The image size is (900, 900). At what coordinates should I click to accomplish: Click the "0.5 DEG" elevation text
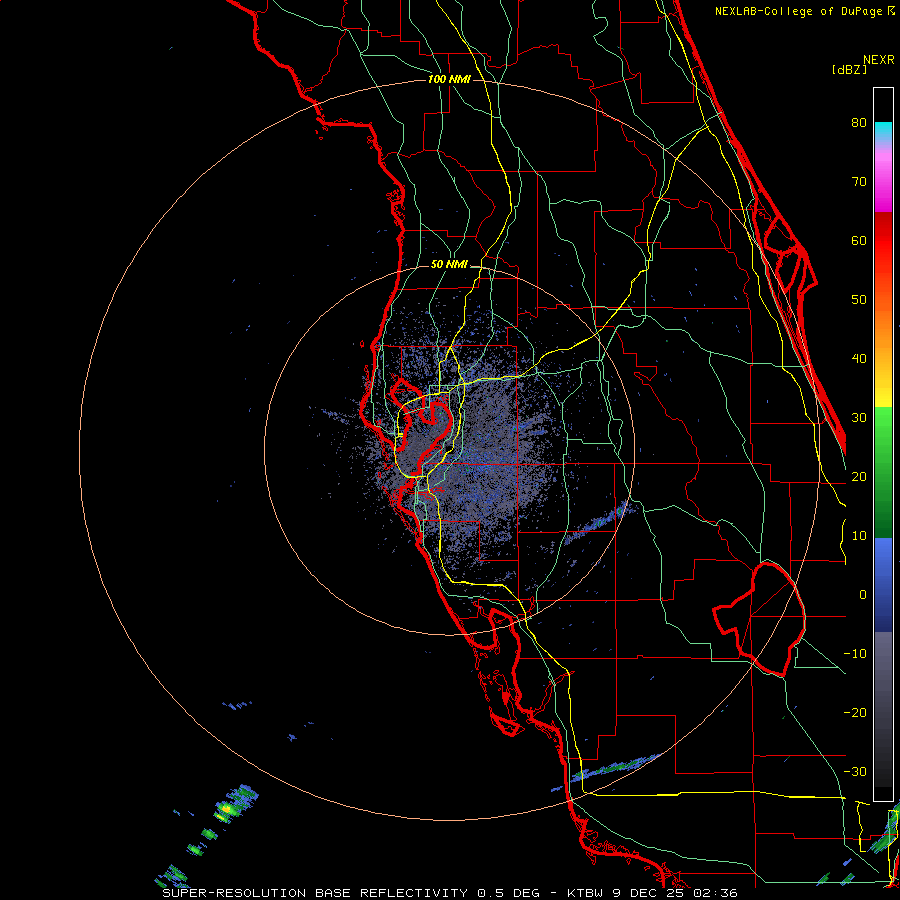point(509,893)
